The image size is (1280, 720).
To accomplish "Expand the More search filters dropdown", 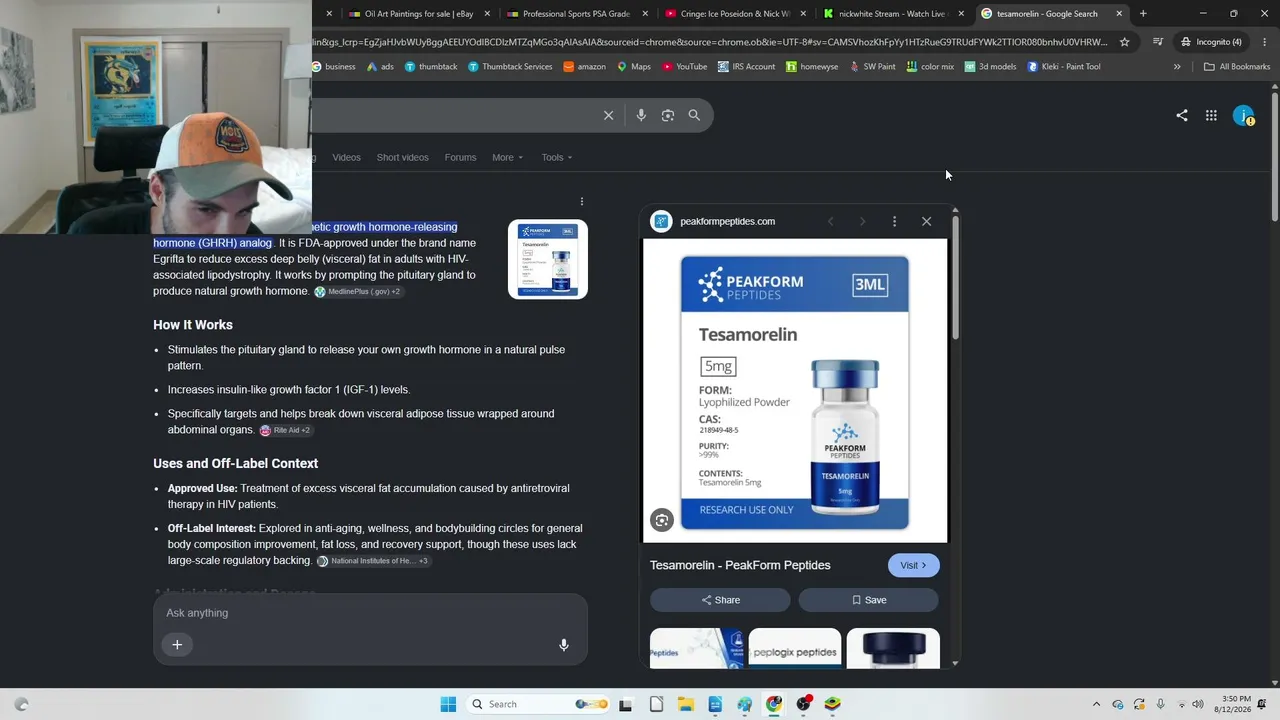I will (x=507, y=157).
